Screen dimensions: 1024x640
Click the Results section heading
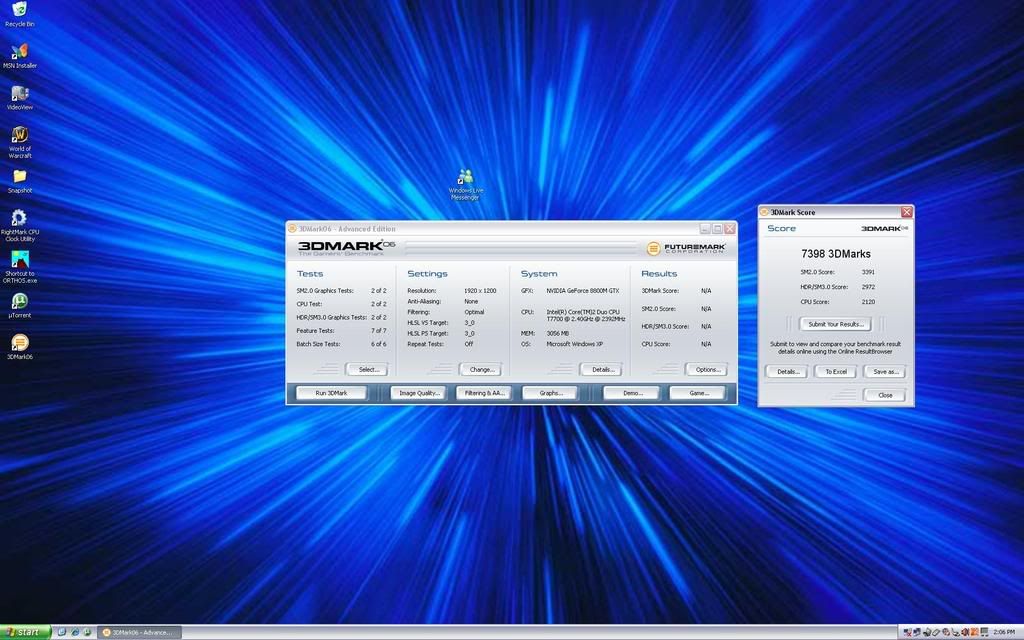click(659, 274)
